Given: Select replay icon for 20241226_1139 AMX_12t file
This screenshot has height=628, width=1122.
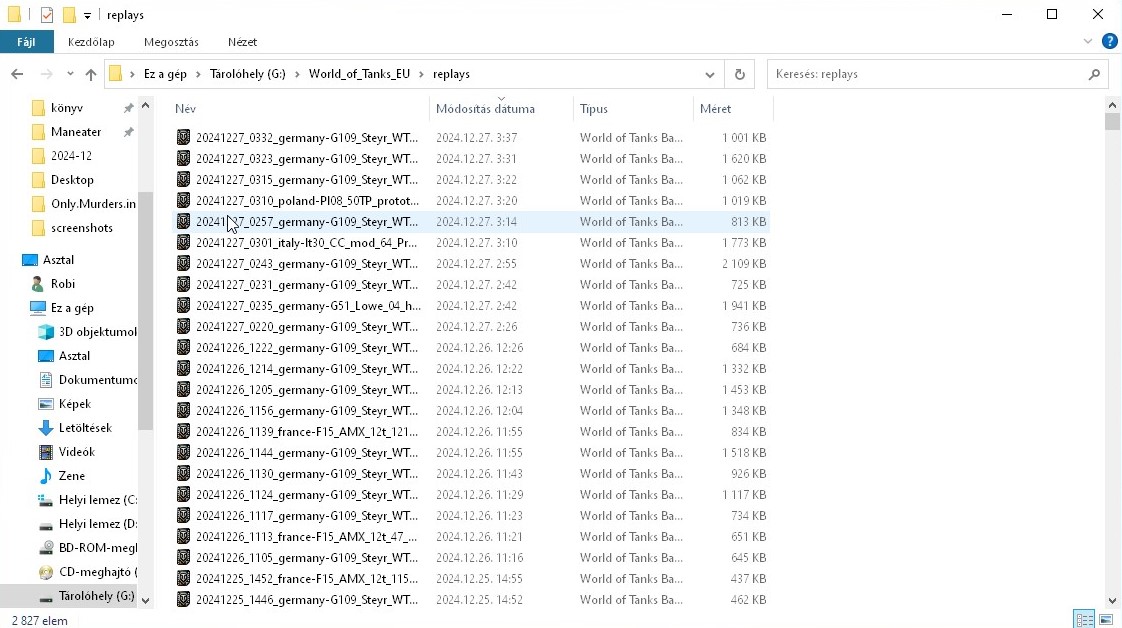Looking at the screenshot, I should pos(183,431).
